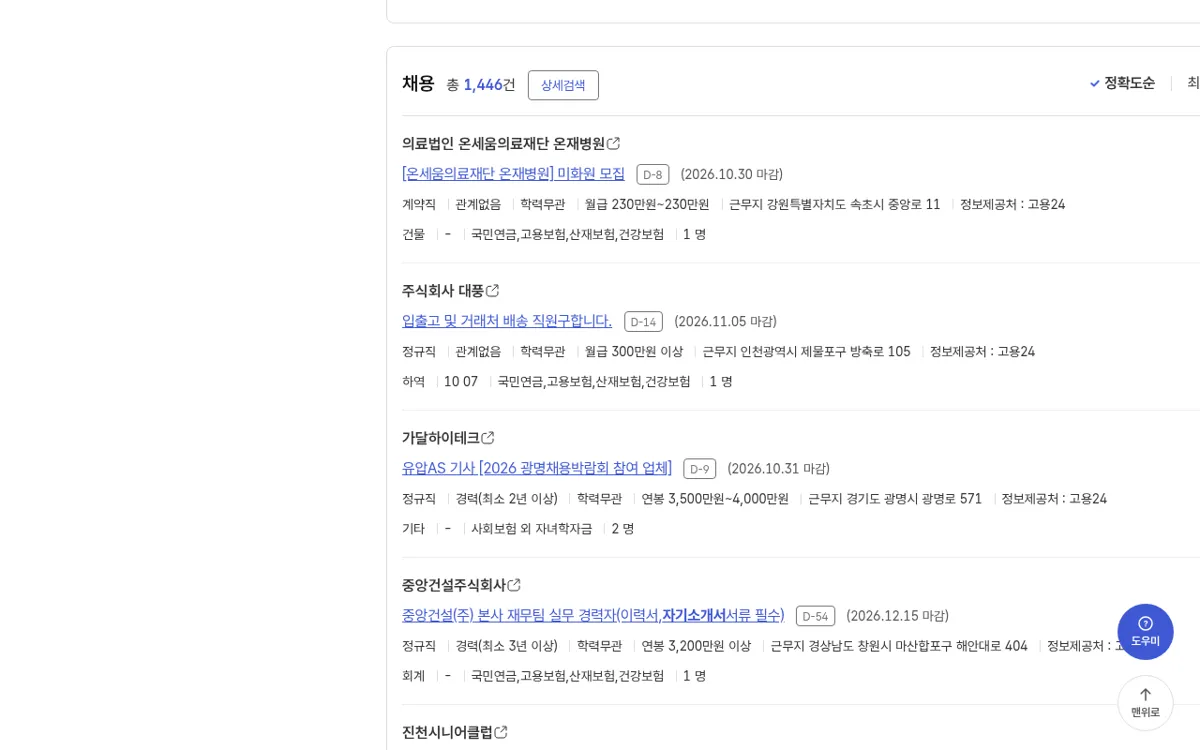
Task: Click company name 가달하이테크
Action: click(440, 438)
